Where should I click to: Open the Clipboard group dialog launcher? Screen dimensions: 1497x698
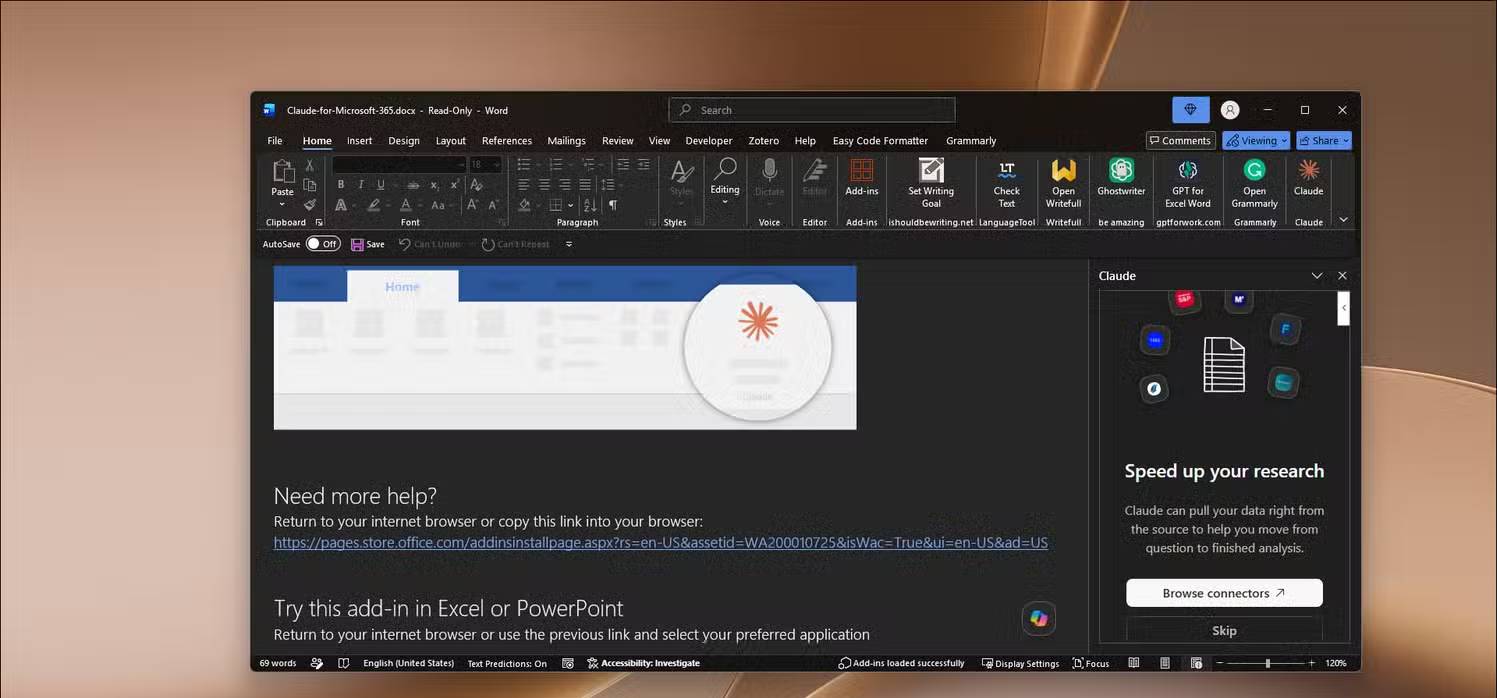319,222
